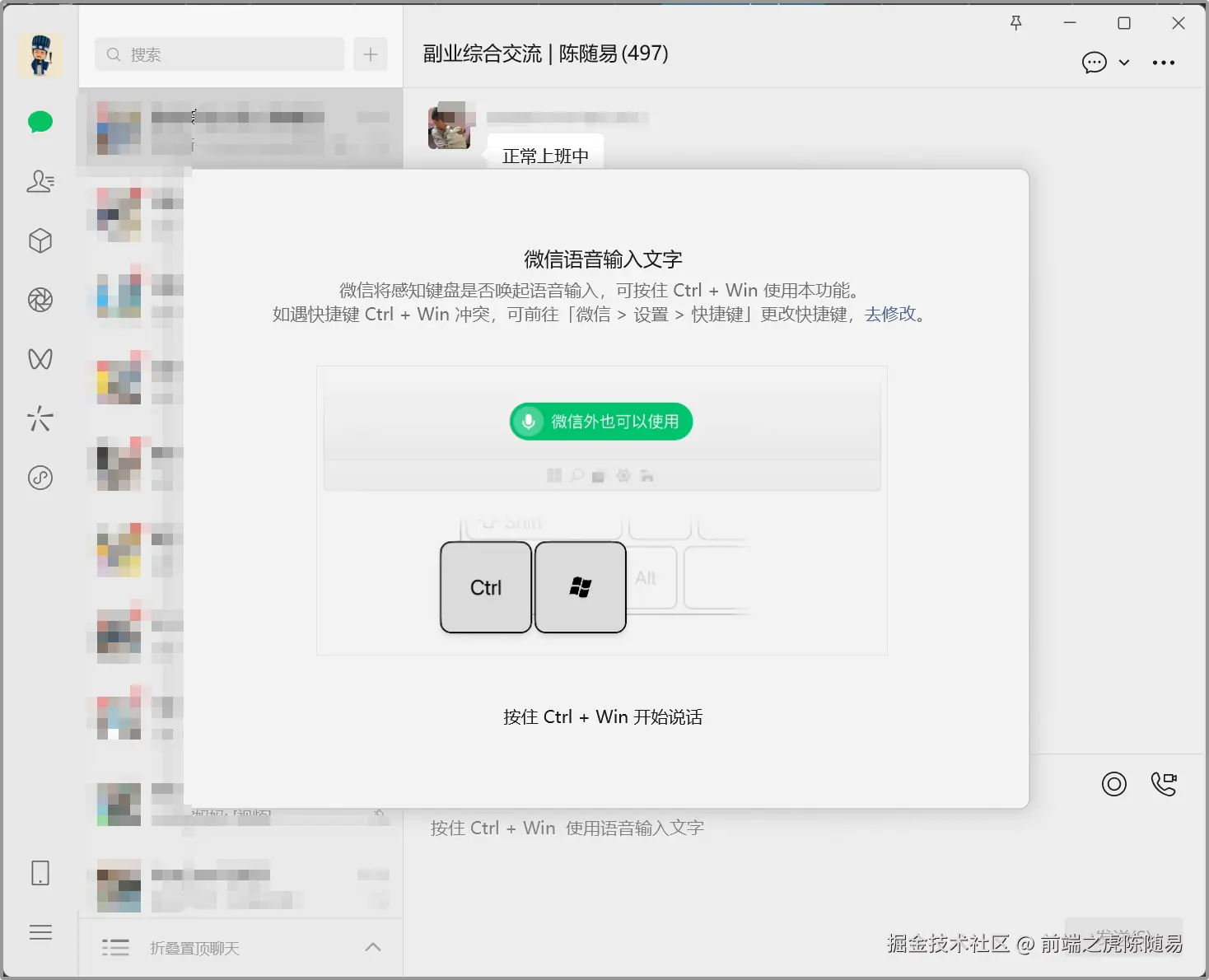The height and width of the screenshot is (980, 1209).
Task: Open the phone/mobile icon near bottom sidebar
Action: [x=40, y=873]
